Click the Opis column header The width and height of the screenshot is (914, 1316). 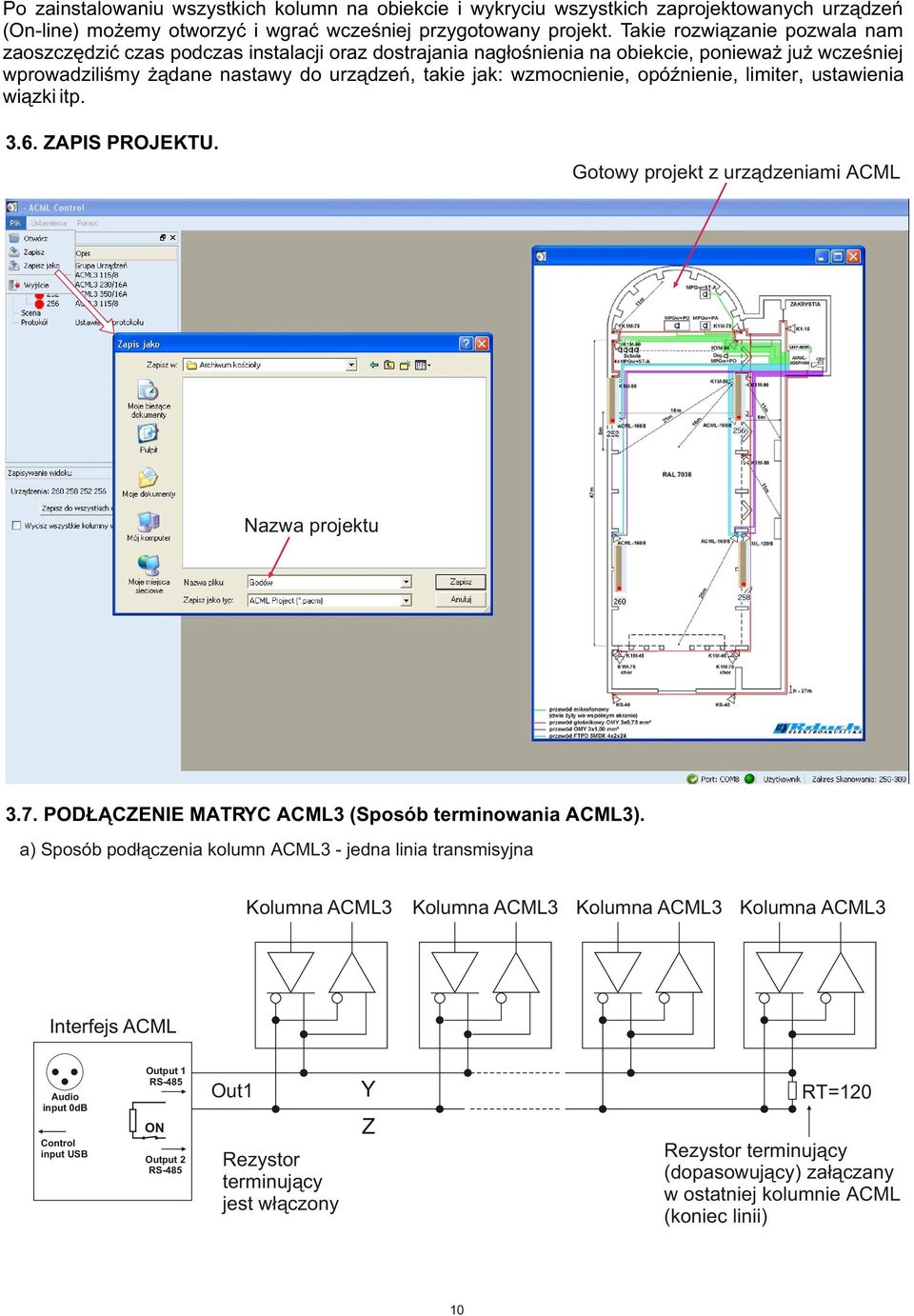click(x=125, y=253)
